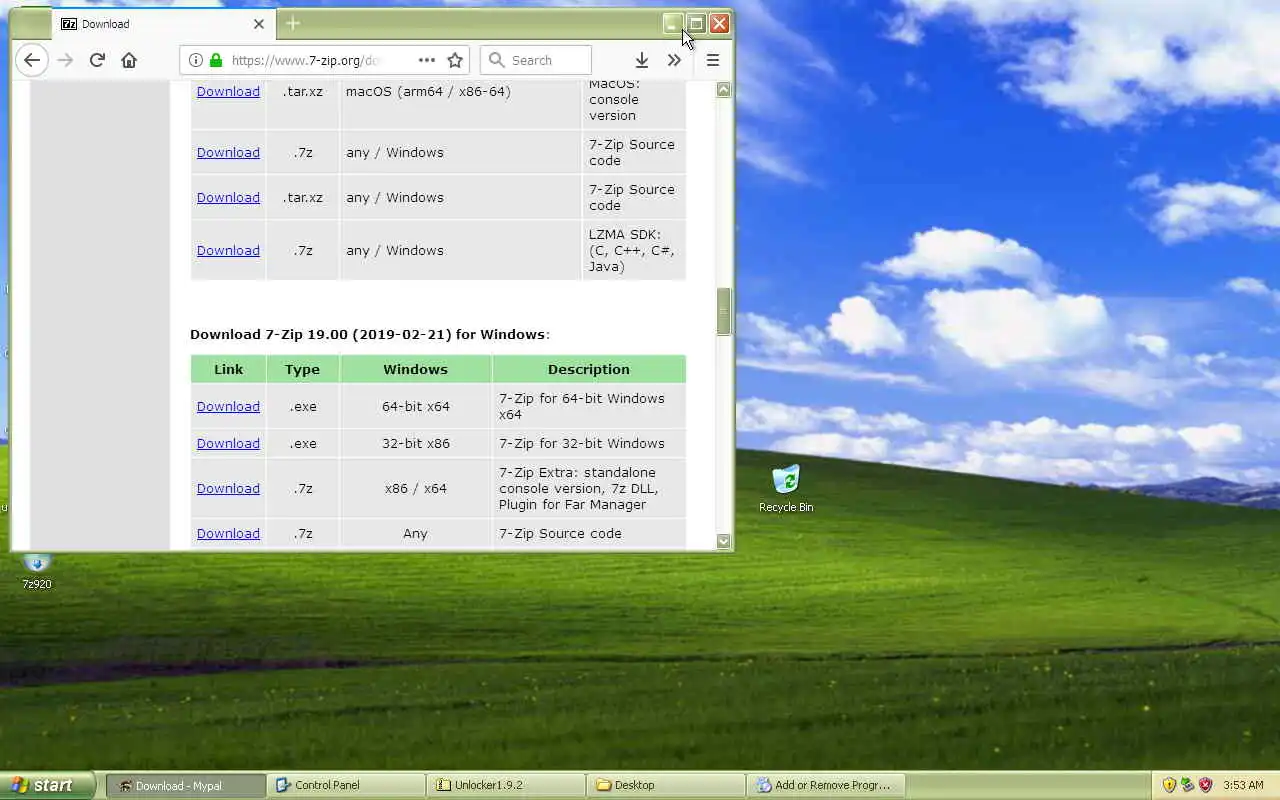Image resolution: width=1280 pixels, height=800 pixels.
Task: Download 19.00 source code for Any platform
Action: pos(228,533)
